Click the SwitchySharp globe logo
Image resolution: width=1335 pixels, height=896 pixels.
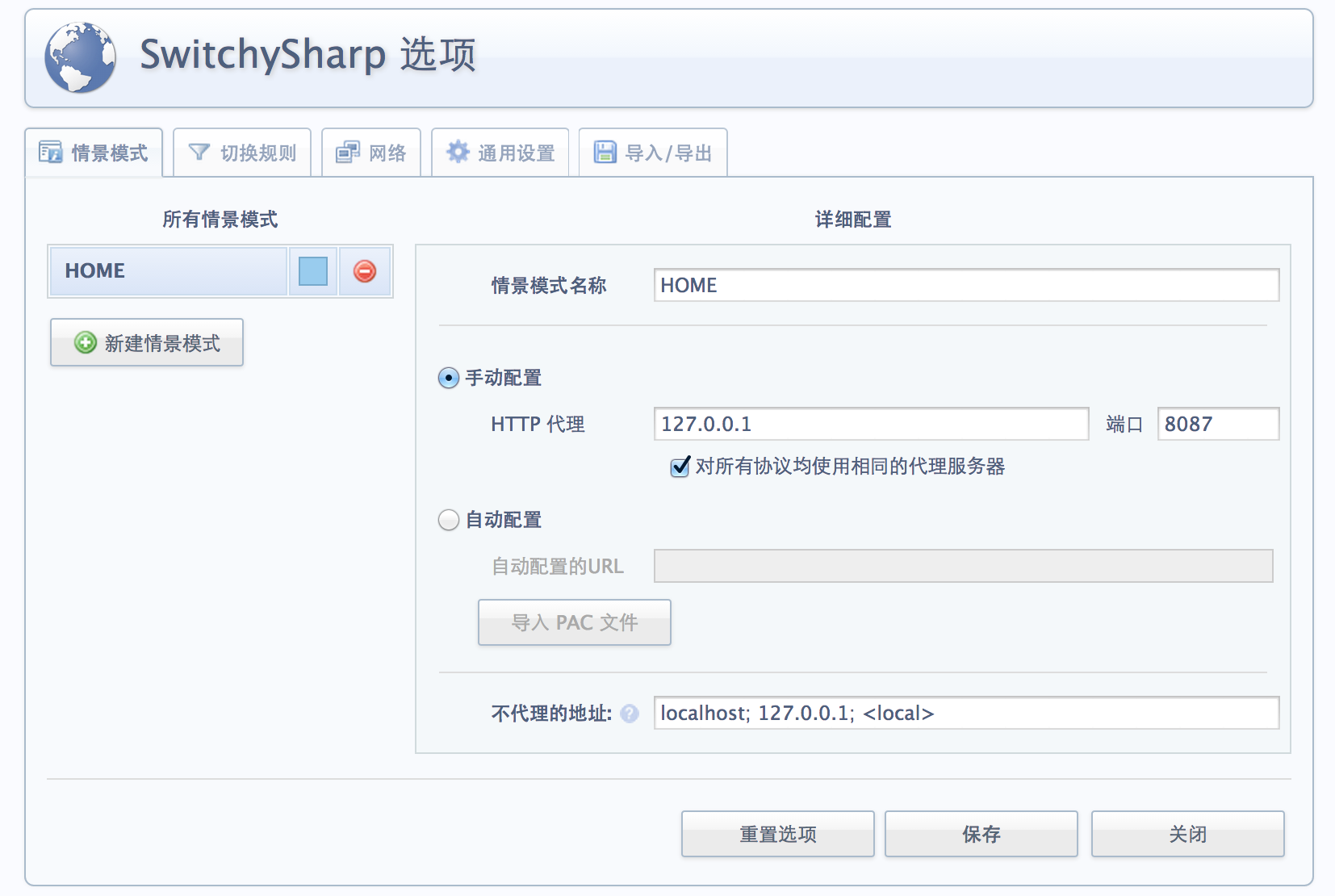tap(80, 57)
